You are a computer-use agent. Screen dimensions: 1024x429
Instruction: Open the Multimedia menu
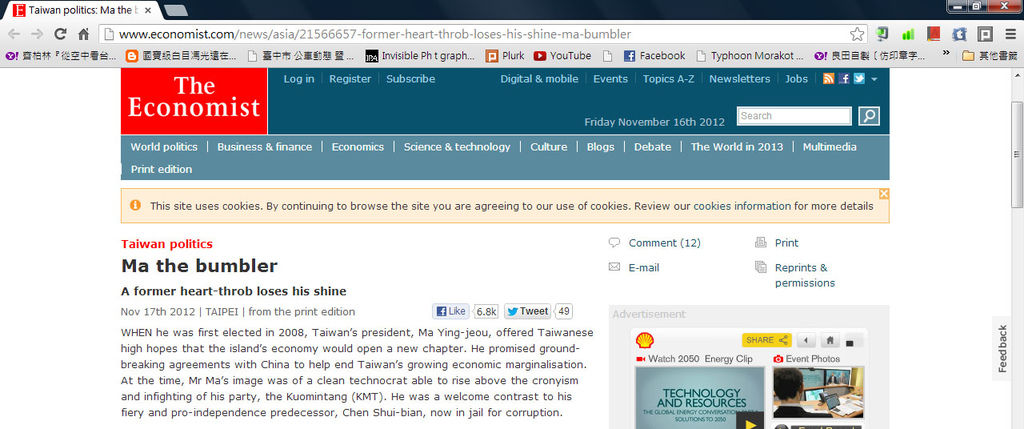(x=829, y=147)
